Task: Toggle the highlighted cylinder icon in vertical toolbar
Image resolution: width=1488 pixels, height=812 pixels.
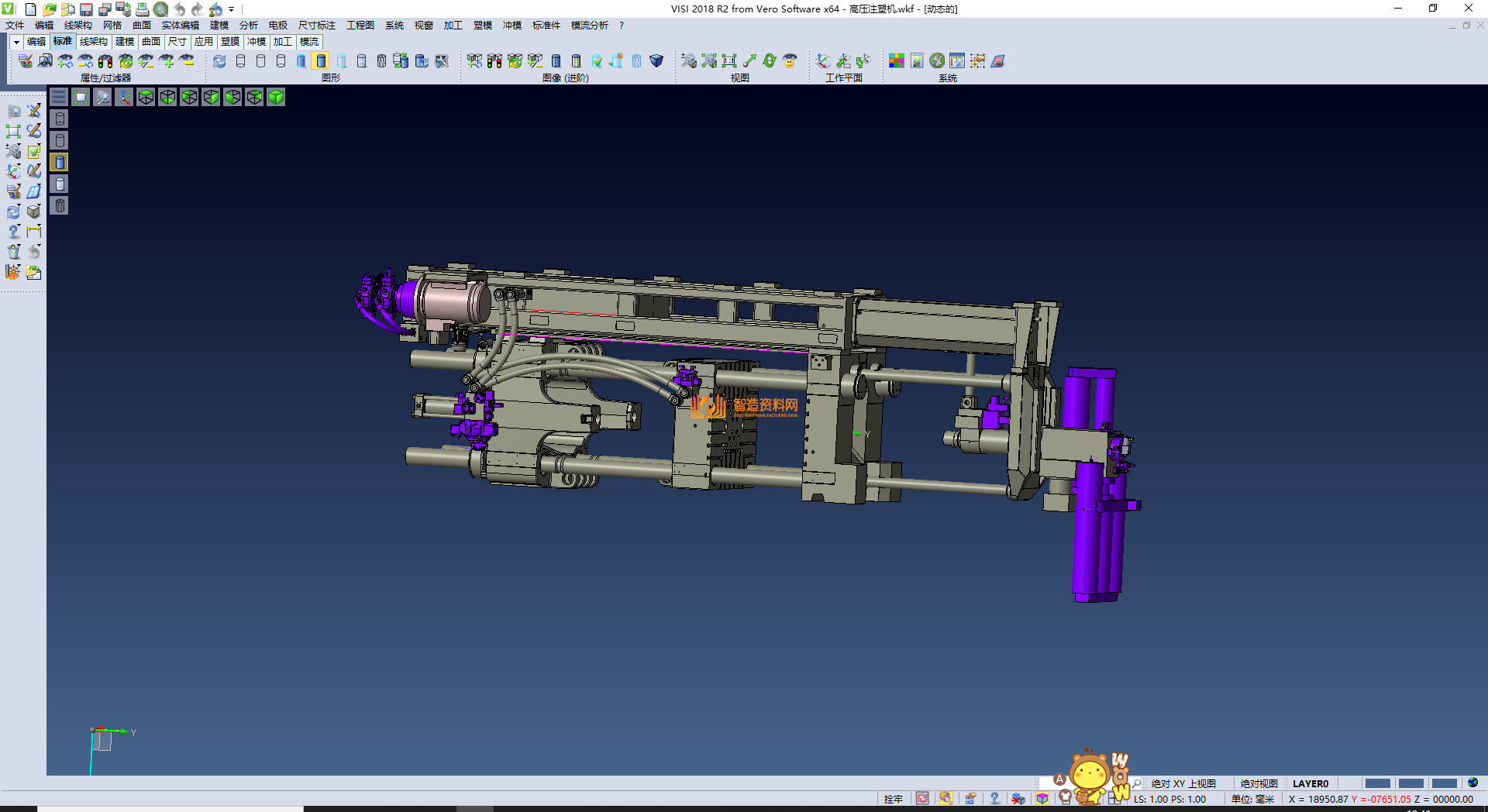Action: [x=60, y=162]
